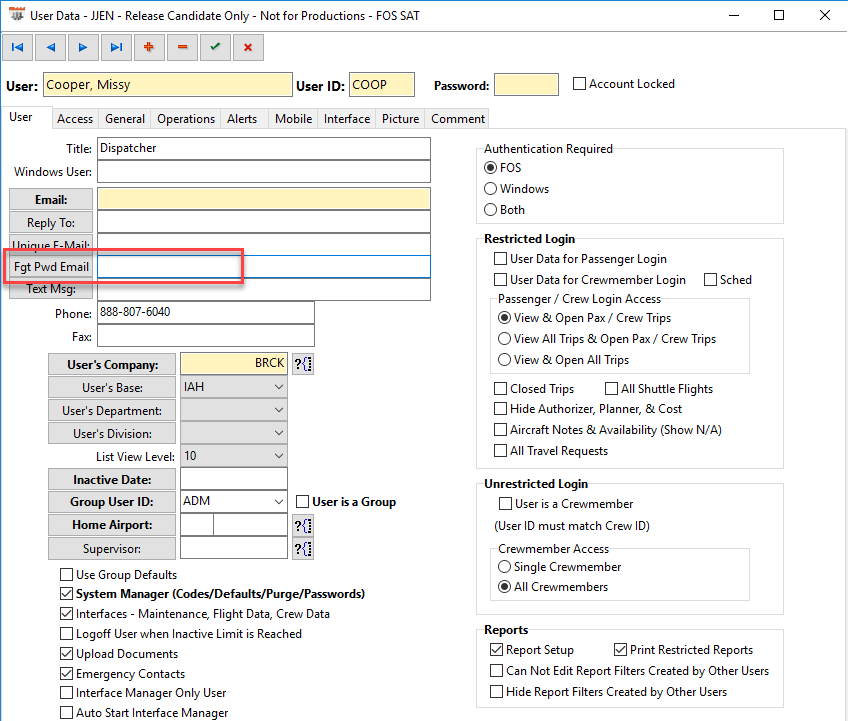Open the Home Airport lookup icon
848x721 pixels.
click(303, 525)
